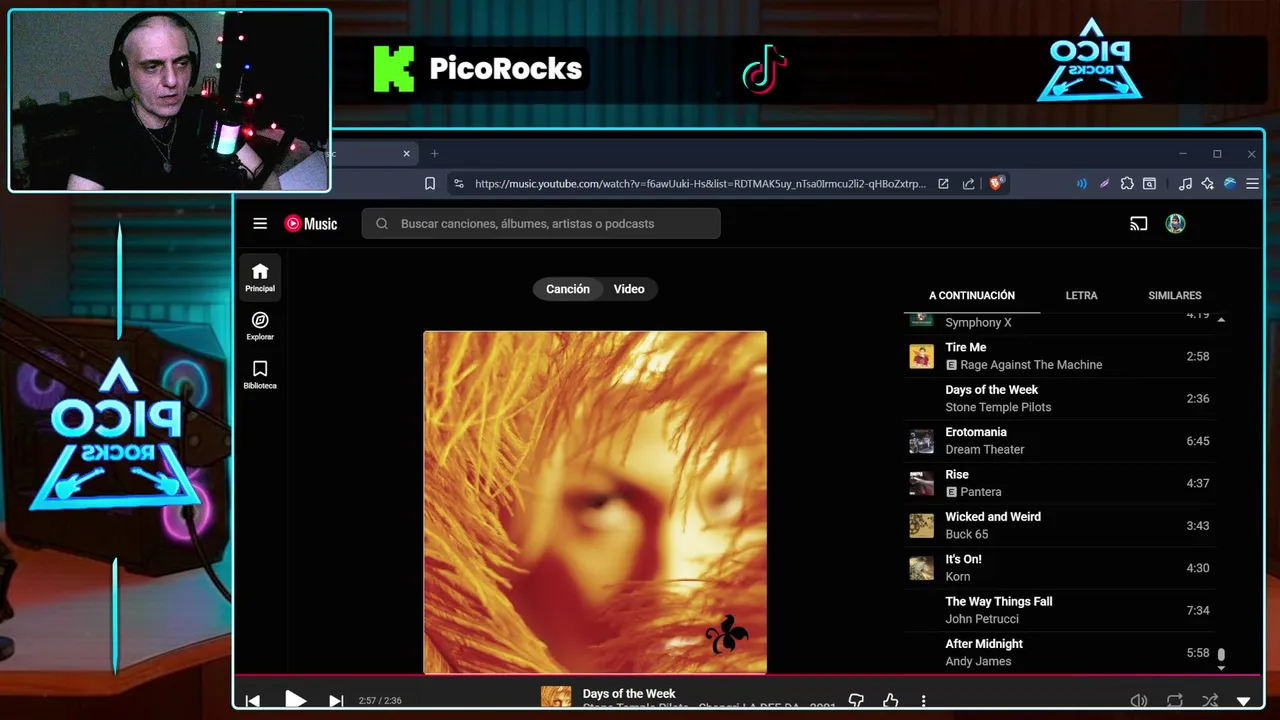The image size is (1280, 720).
Task: Click the cast to device icon
Action: (1138, 224)
